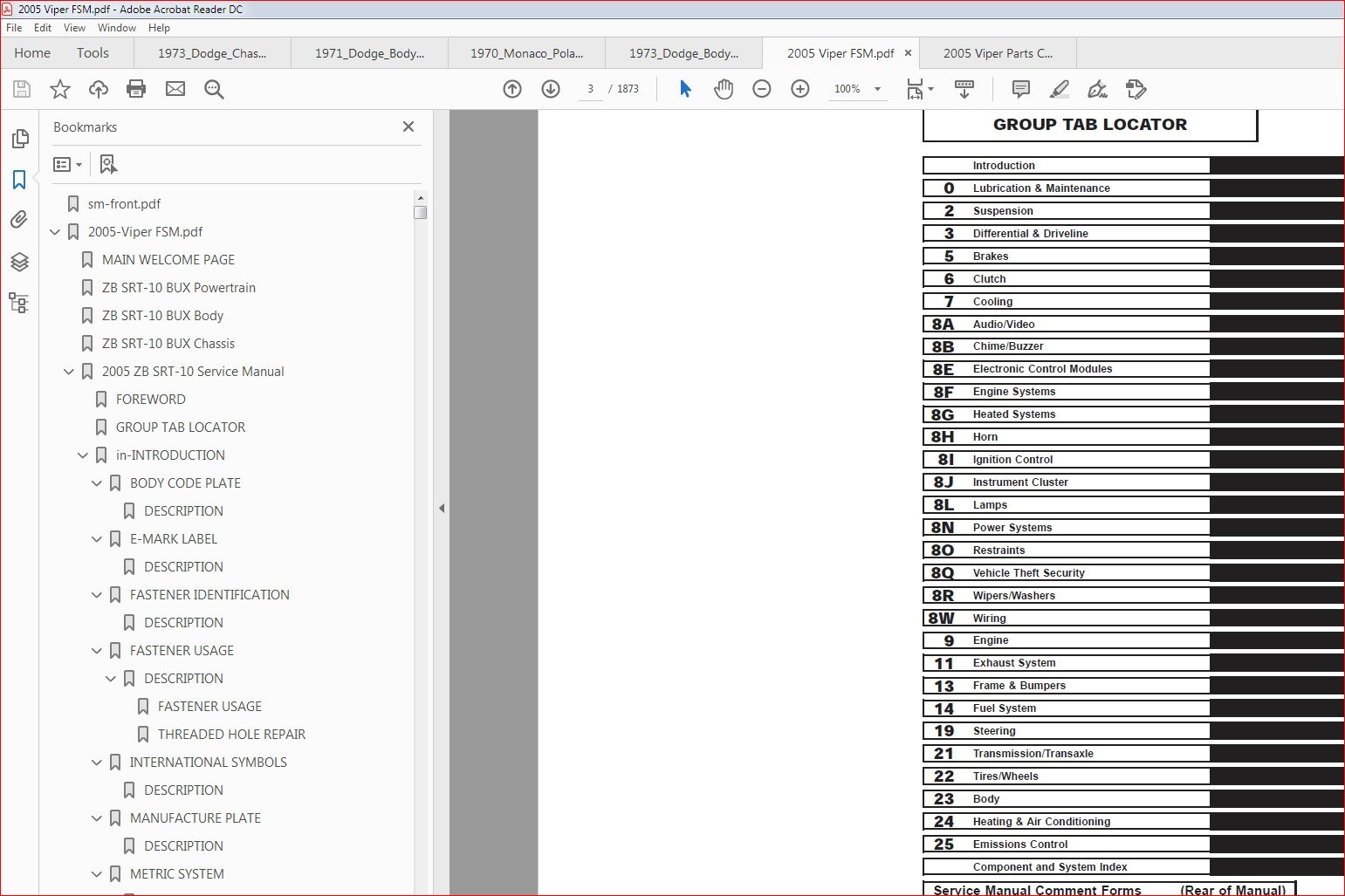The height and width of the screenshot is (896, 1345).
Task: Open the Edit menu
Action: click(43, 28)
